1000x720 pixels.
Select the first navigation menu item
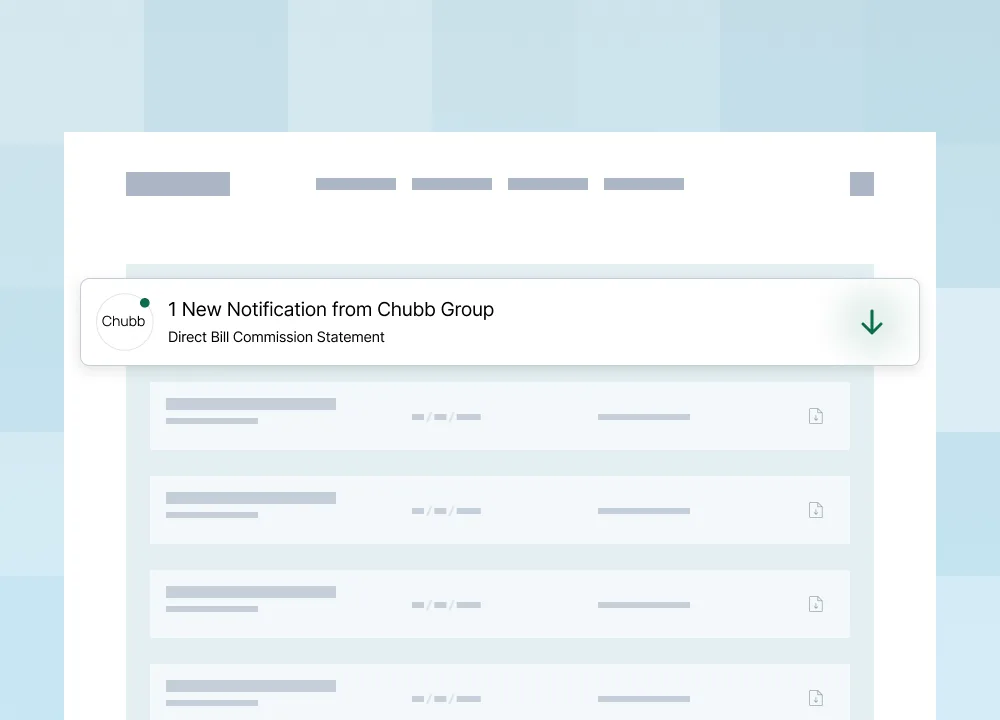356,184
